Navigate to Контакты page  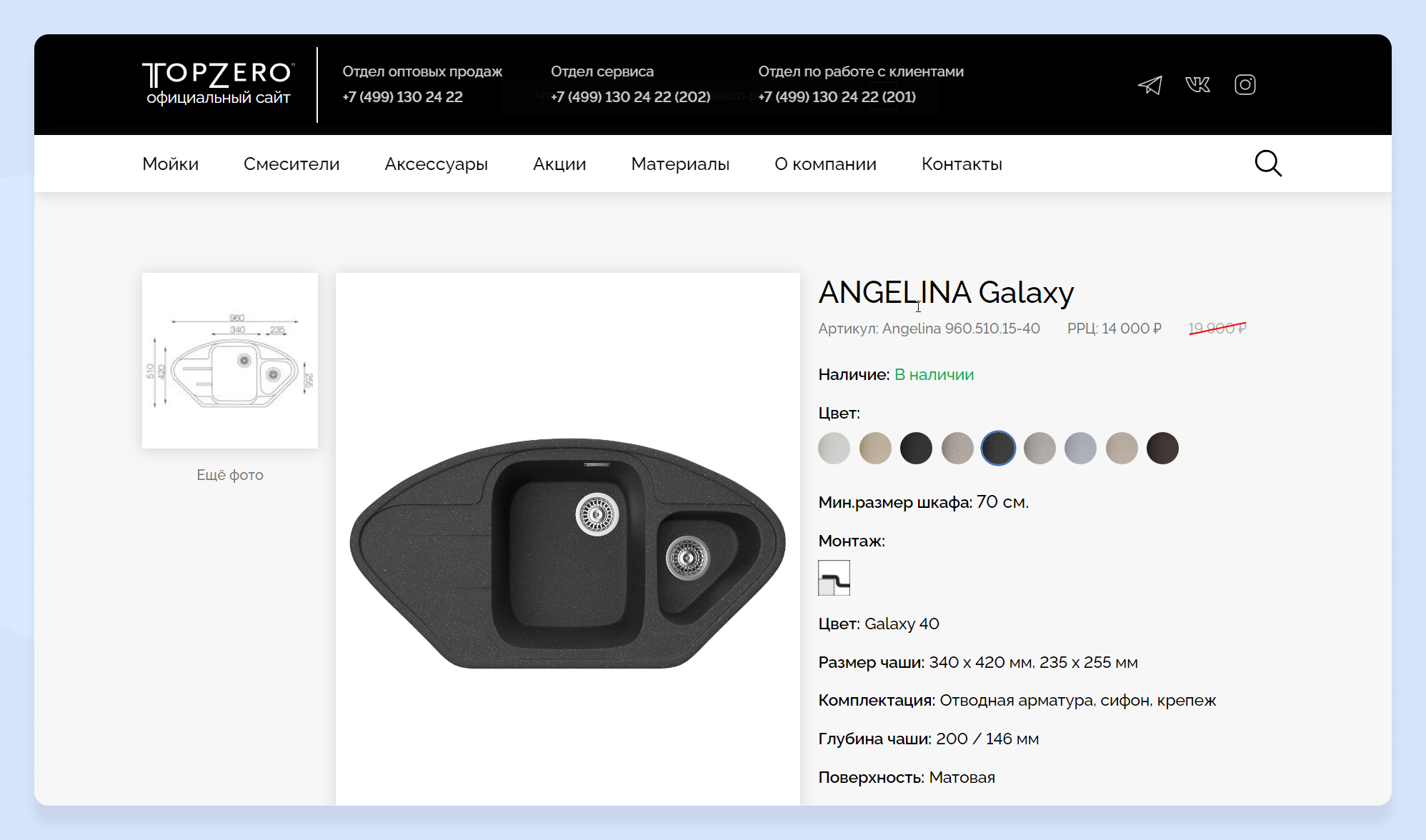click(962, 164)
